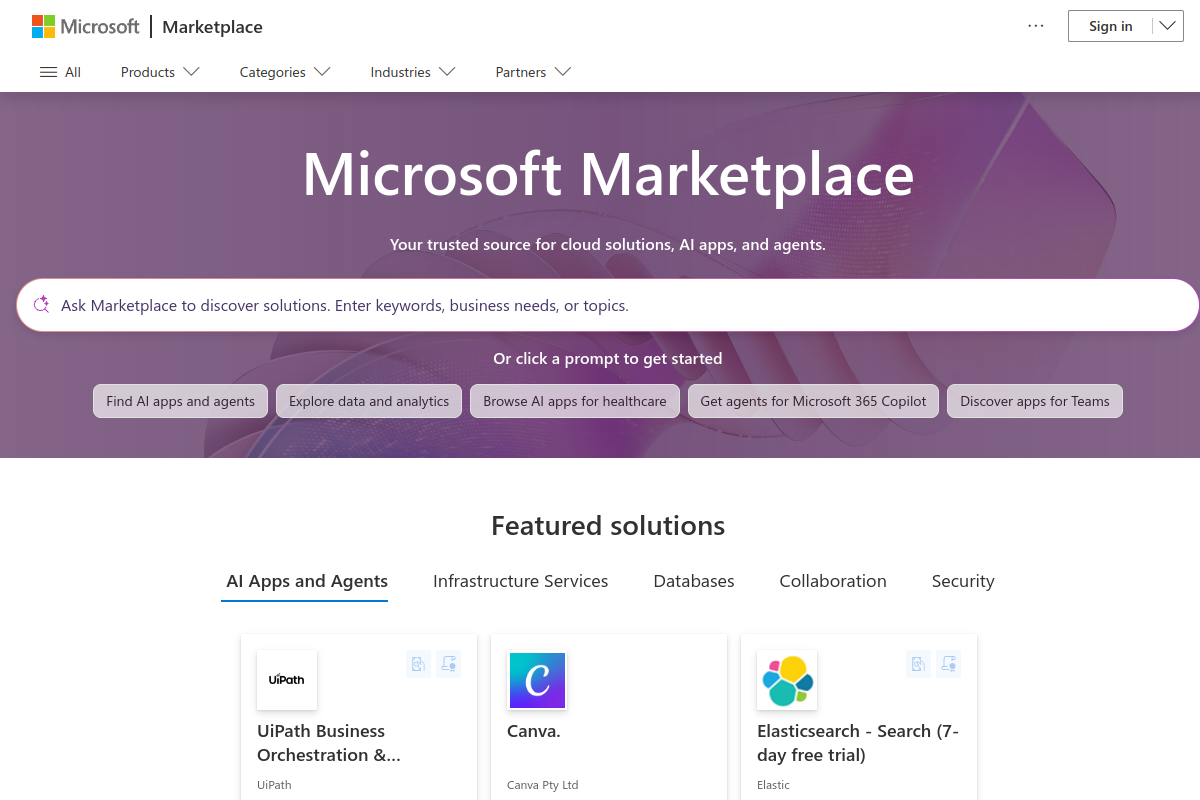Open the Sign in dropdown arrow
This screenshot has height=800, width=1200.
[1167, 26]
